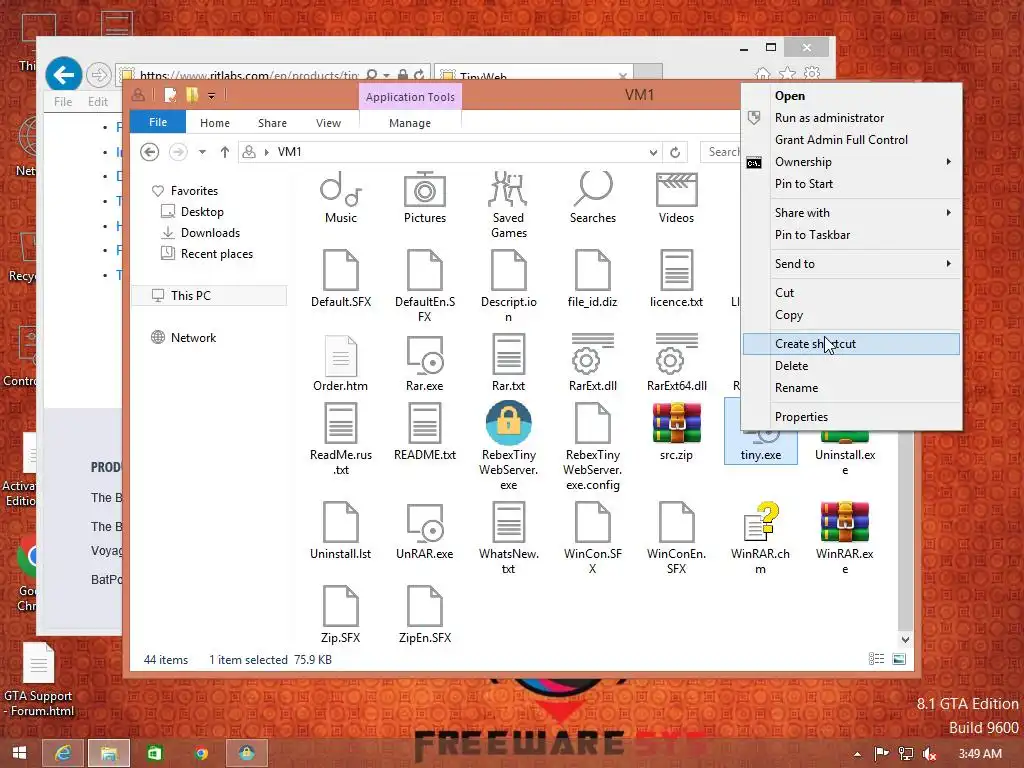This screenshot has height=768, width=1024.
Task: Choose Create shortcut from context menu
Action: tap(851, 344)
